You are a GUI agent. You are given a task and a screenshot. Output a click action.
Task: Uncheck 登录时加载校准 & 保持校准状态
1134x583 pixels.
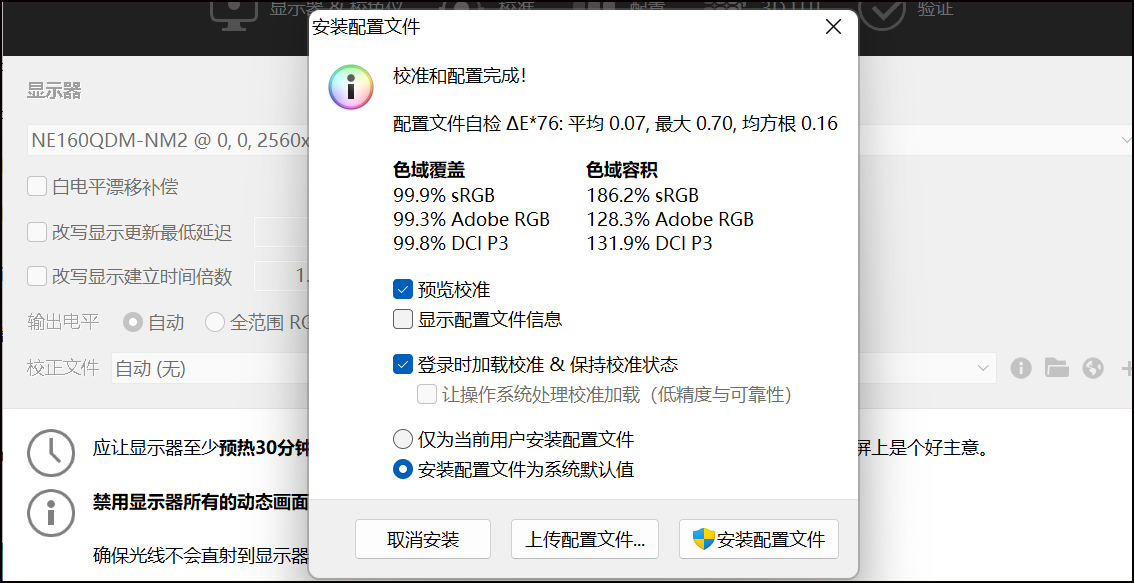(x=403, y=365)
